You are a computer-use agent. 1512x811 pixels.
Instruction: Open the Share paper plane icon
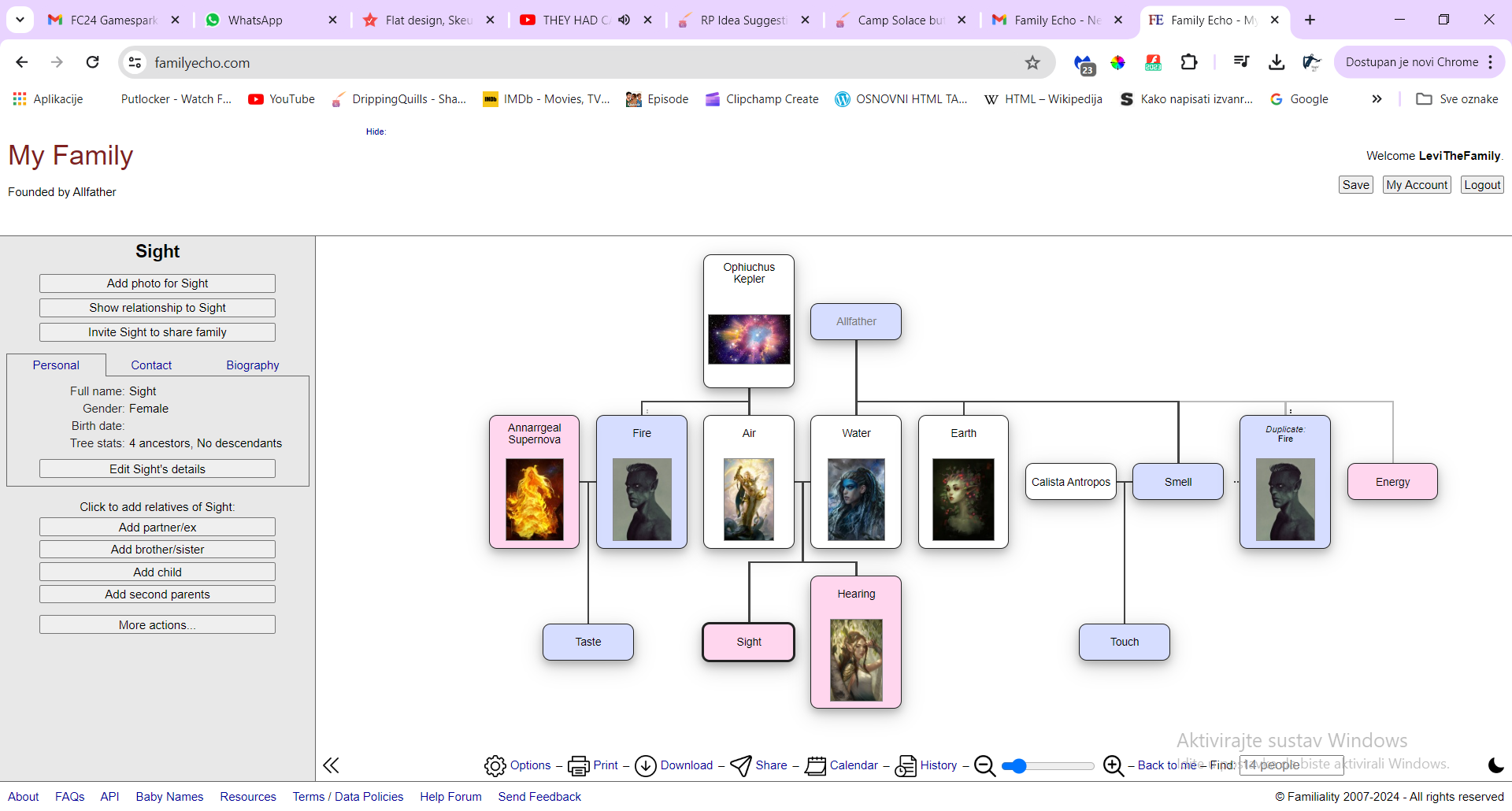740,765
